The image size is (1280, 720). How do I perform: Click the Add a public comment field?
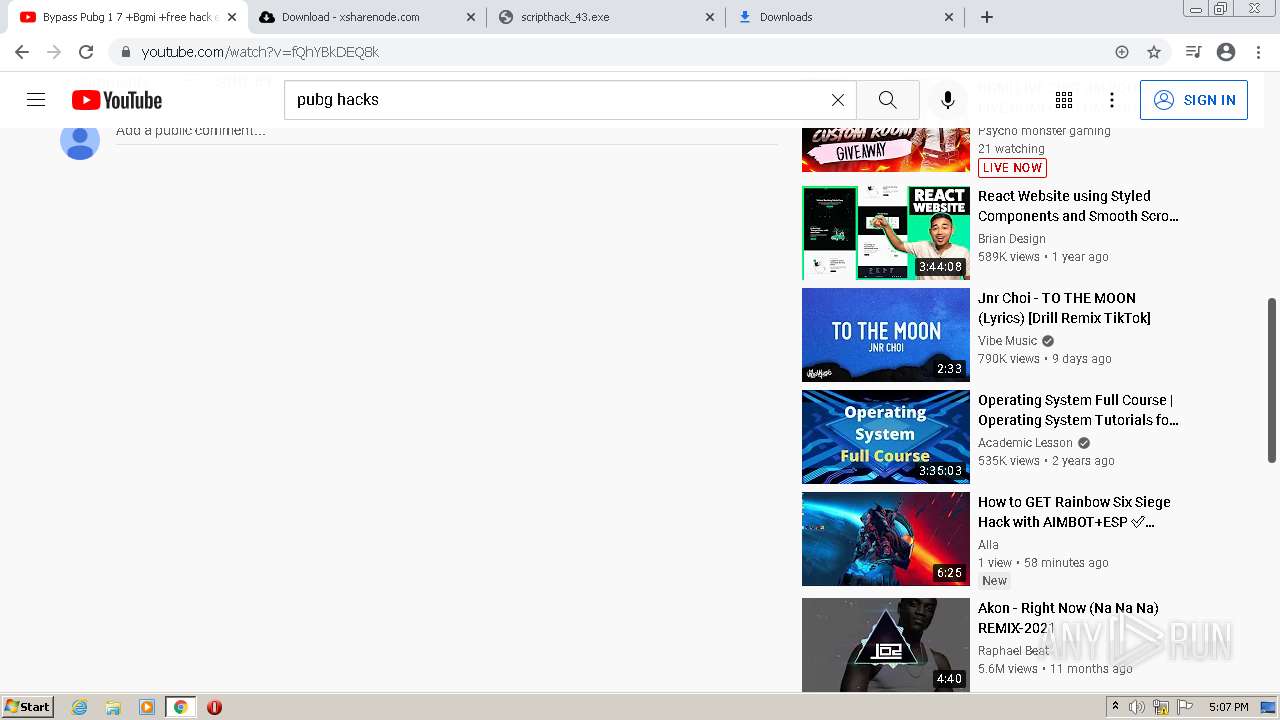tap(447, 131)
